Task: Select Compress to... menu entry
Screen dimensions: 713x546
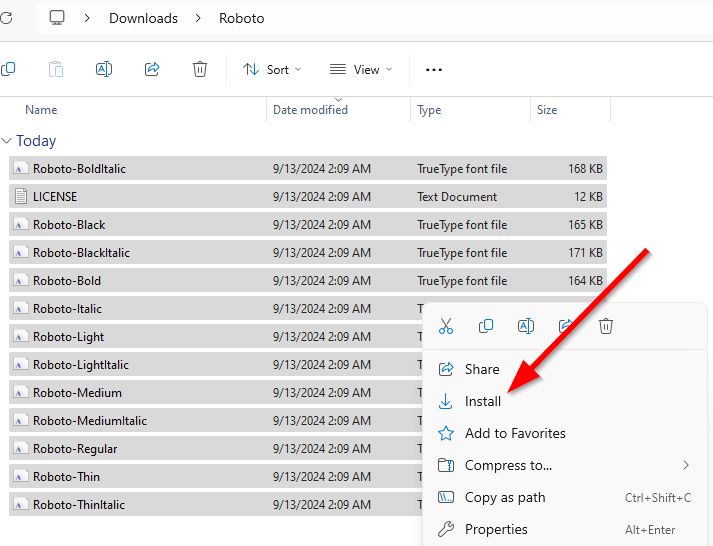Action: tap(564, 465)
